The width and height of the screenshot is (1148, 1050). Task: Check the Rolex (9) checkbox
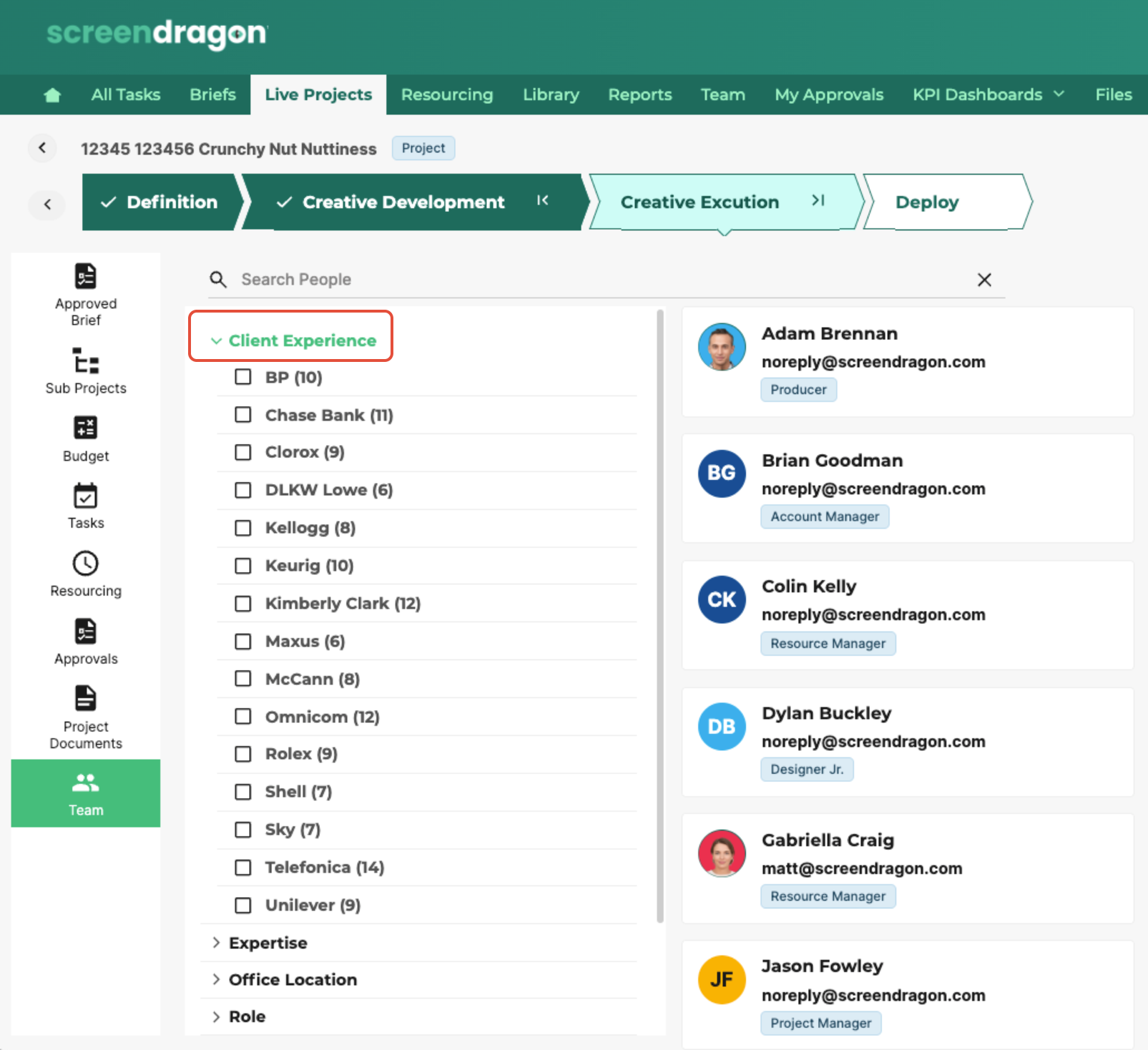coord(243,755)
